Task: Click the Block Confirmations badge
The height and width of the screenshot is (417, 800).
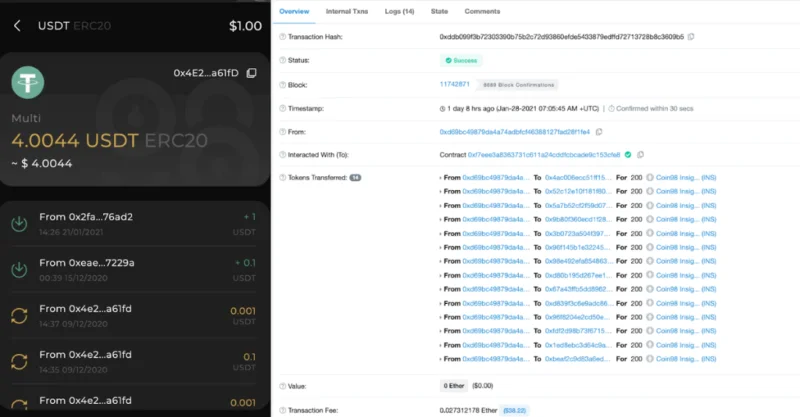Action: point(518,85)
